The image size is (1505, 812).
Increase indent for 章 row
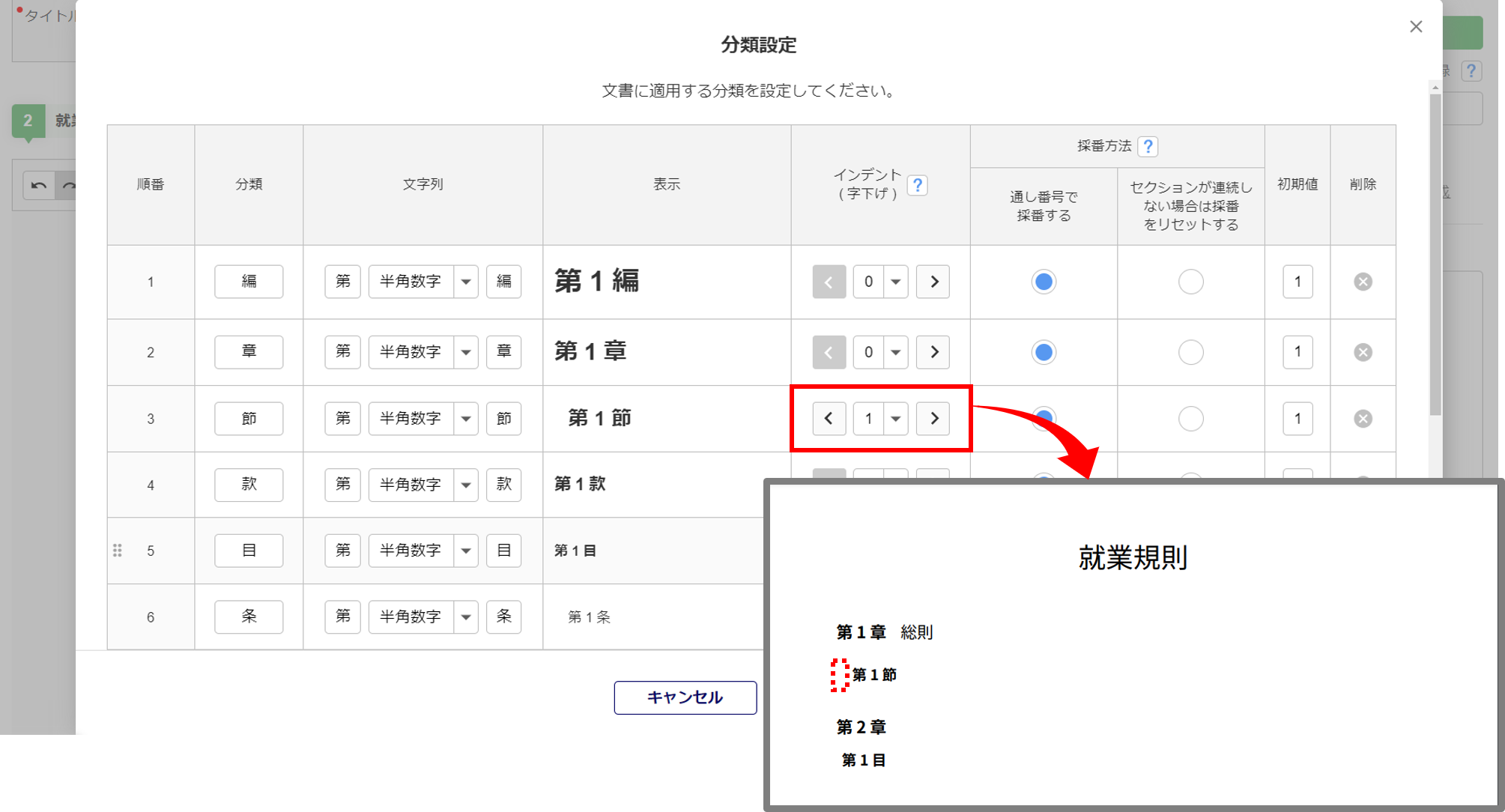pyautogui.click(x=933, y=352)
